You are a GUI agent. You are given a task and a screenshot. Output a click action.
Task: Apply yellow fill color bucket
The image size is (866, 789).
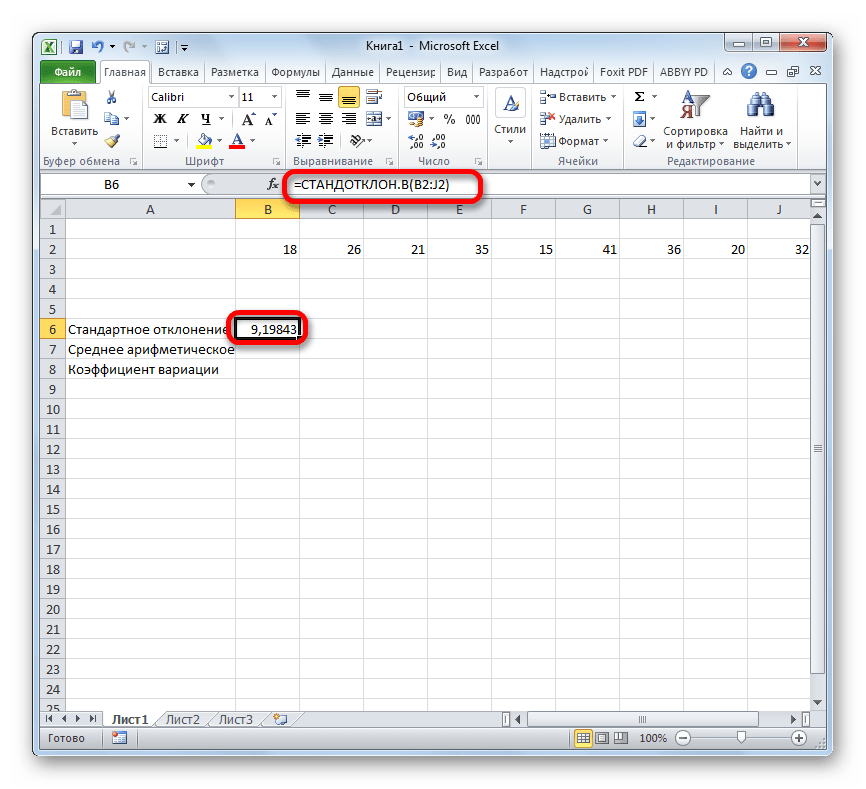coord(204,141)
